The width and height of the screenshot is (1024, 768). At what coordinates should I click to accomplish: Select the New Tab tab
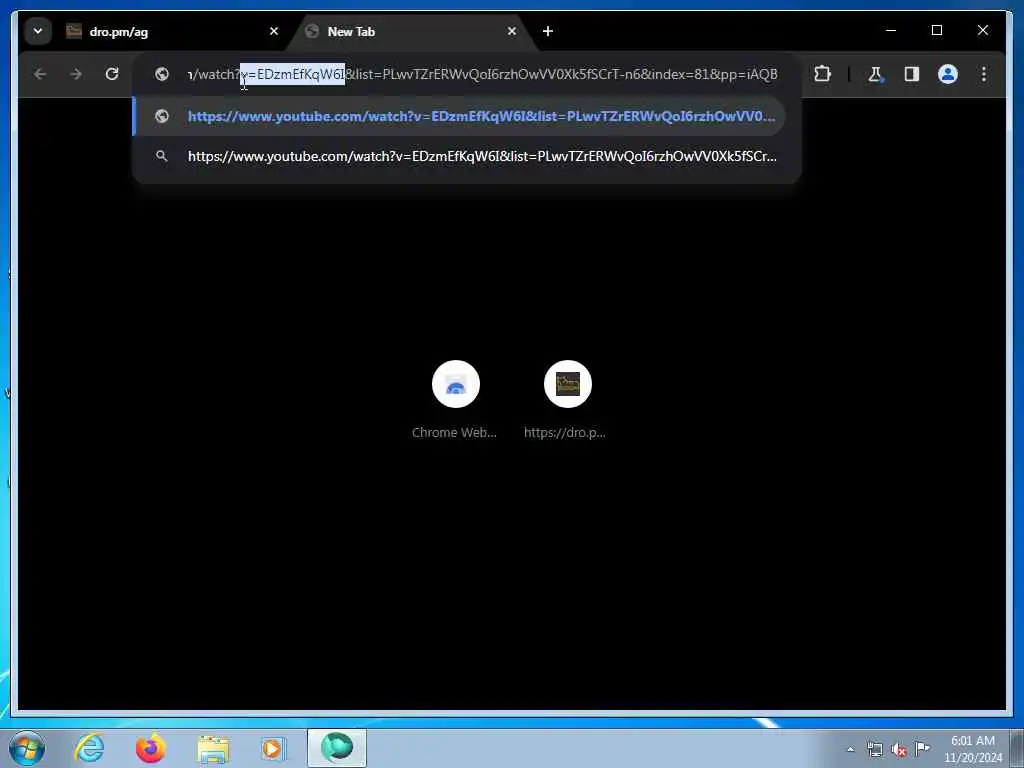tap(411, 31)
